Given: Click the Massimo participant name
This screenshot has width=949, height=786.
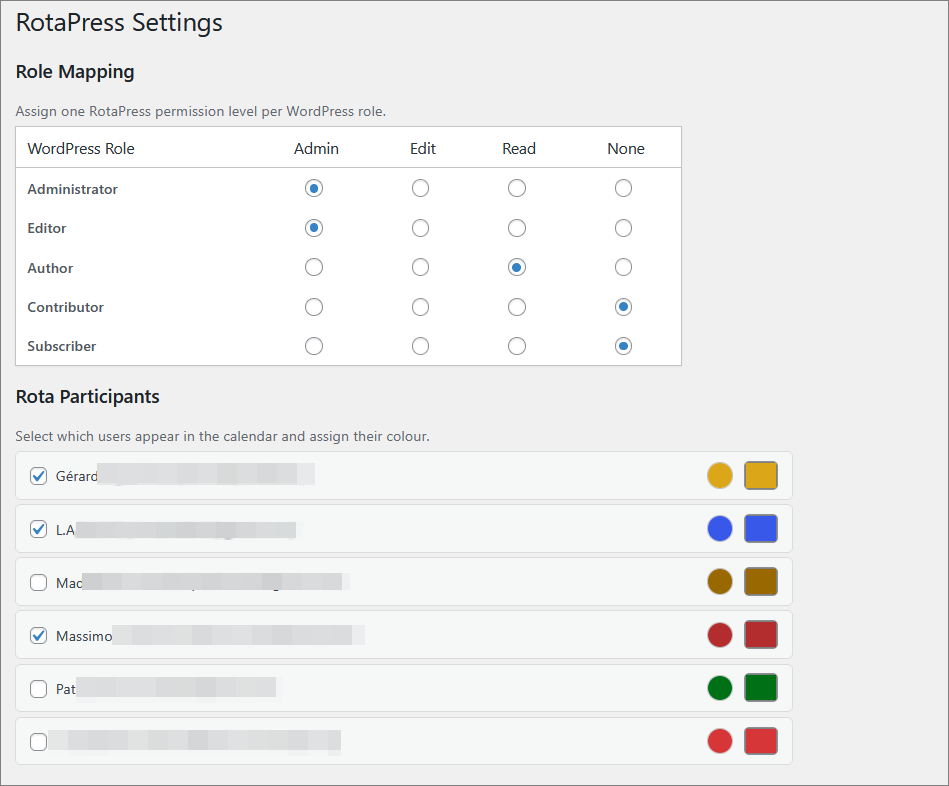Looking at the screenshot, I should point(84,637).
